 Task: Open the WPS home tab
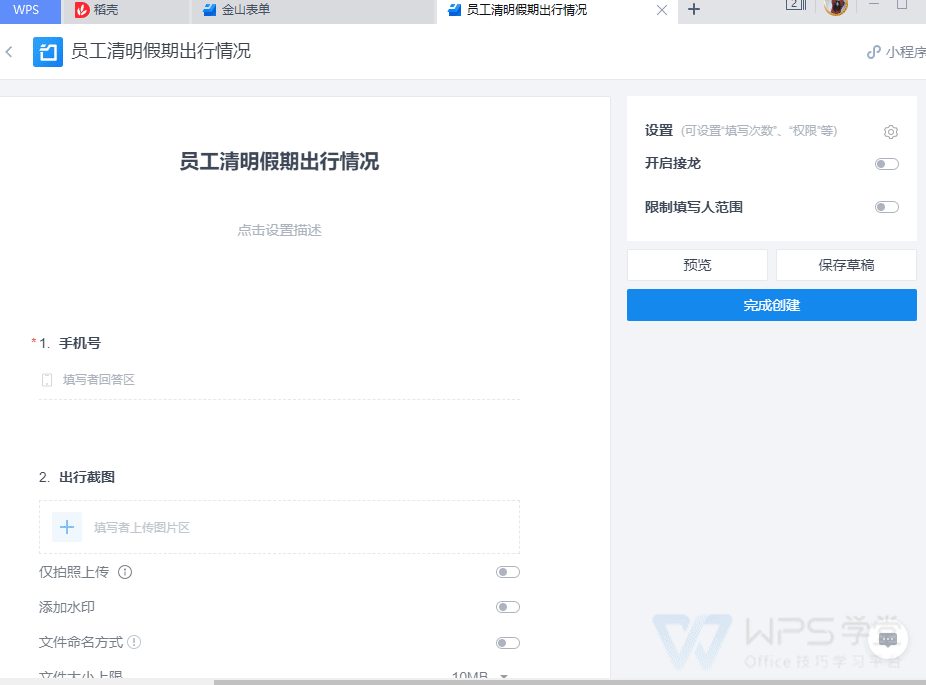point(28,10)
